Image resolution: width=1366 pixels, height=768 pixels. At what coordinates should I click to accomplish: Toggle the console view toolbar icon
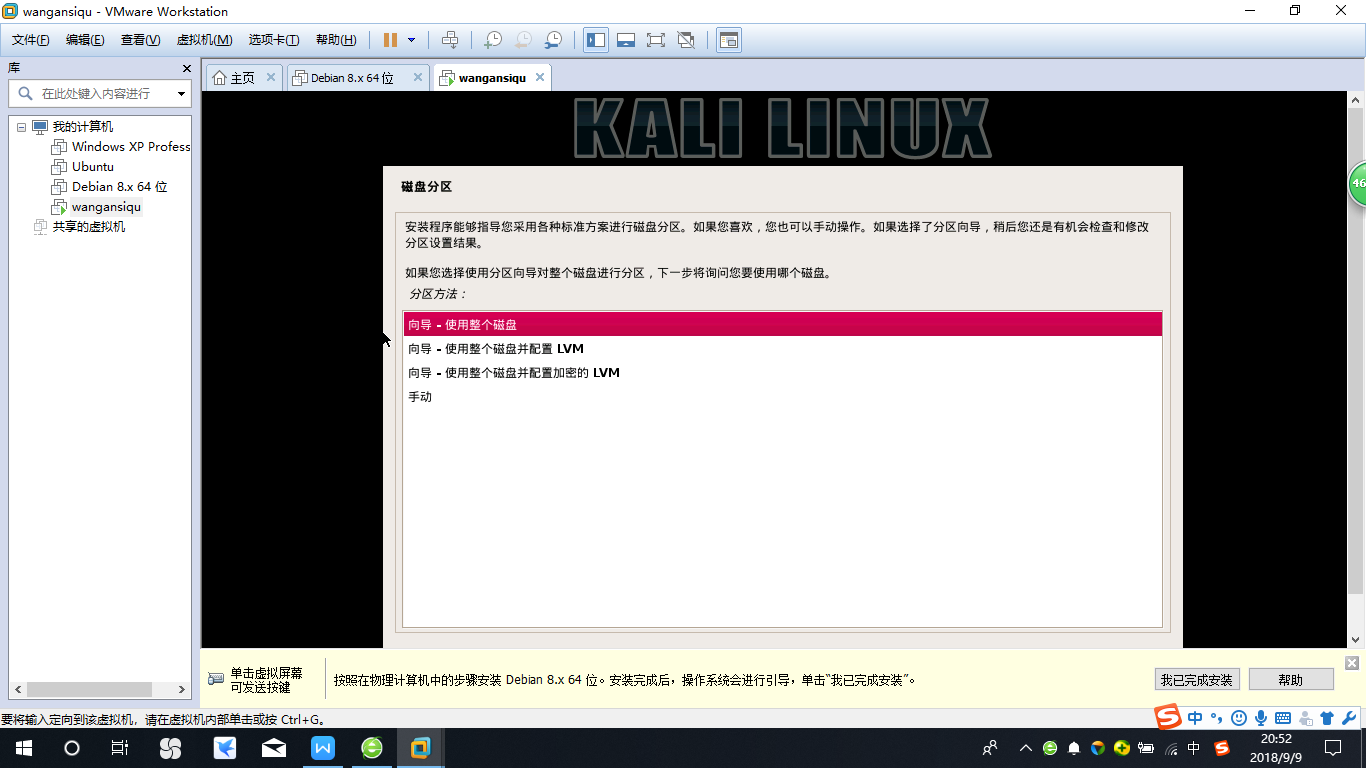(x=729, y=40)
